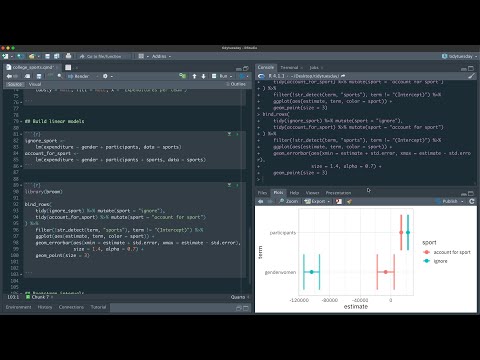This screenshot has width=480, height=360.
Task: Switch editor to Source mode
Action: [15, 84]
